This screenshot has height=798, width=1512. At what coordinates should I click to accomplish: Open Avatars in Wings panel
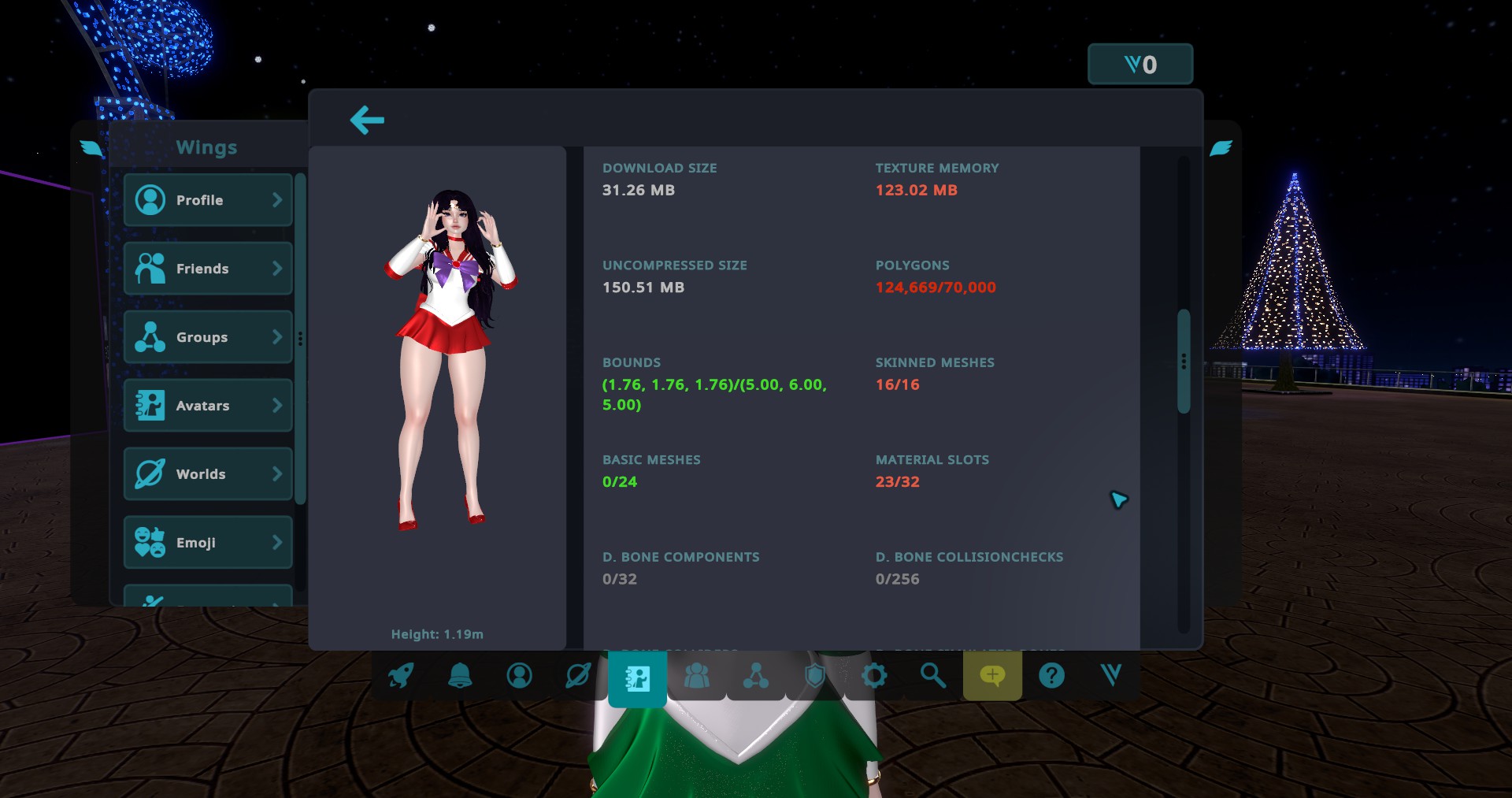(208, 406)
